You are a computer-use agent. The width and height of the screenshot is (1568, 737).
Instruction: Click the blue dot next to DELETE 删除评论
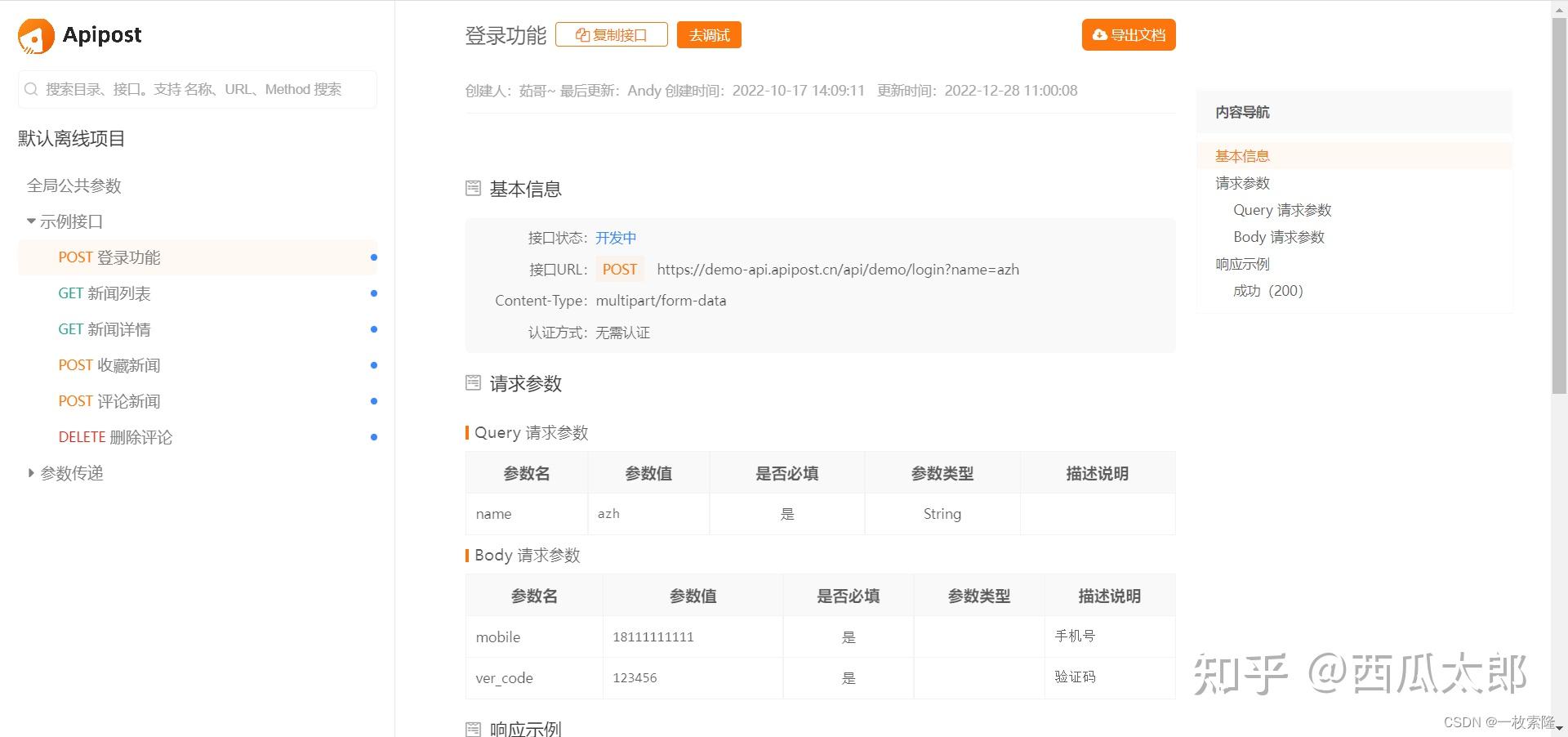[374, 437]
